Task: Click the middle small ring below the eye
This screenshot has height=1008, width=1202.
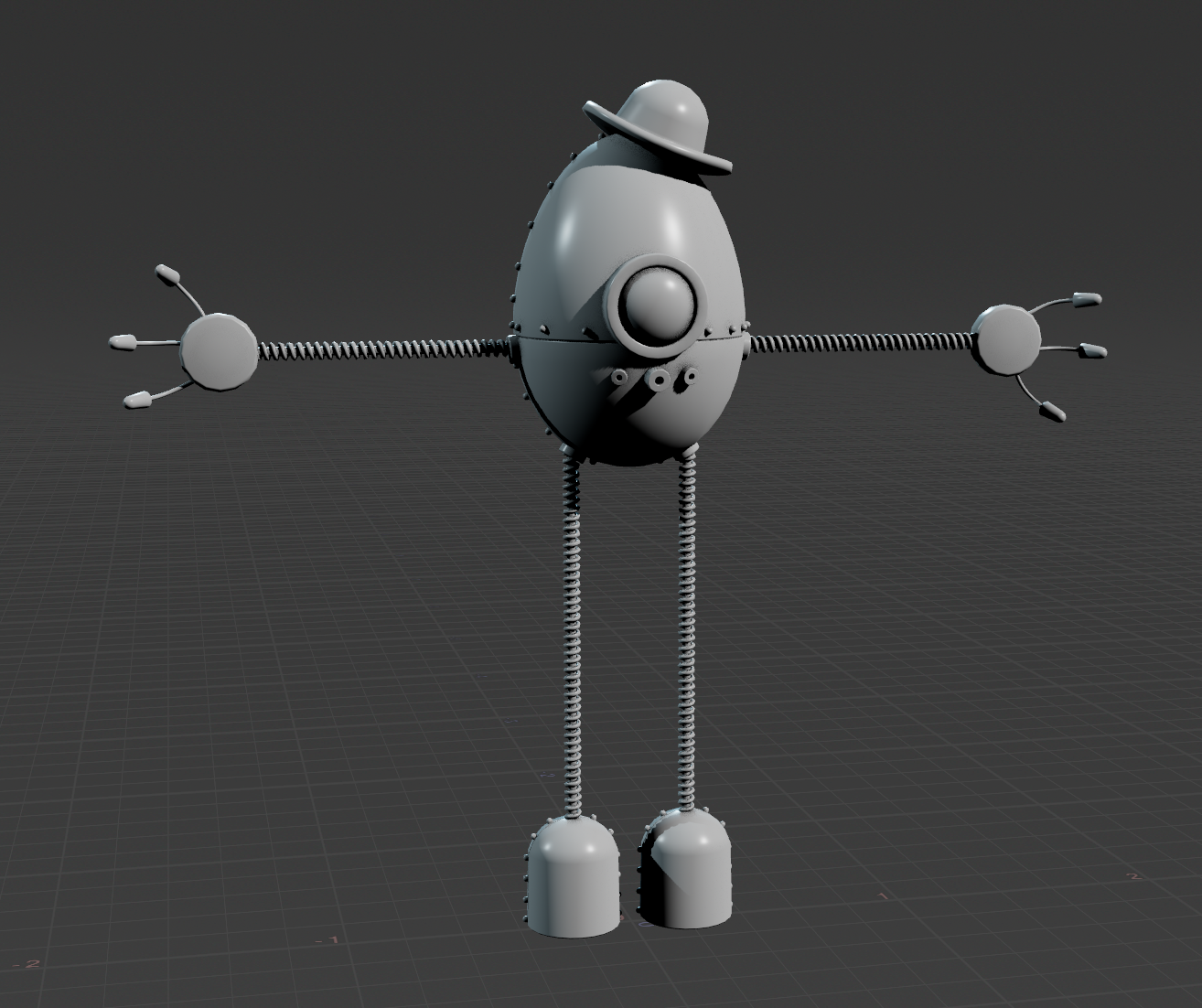Action: click(657, 378)
